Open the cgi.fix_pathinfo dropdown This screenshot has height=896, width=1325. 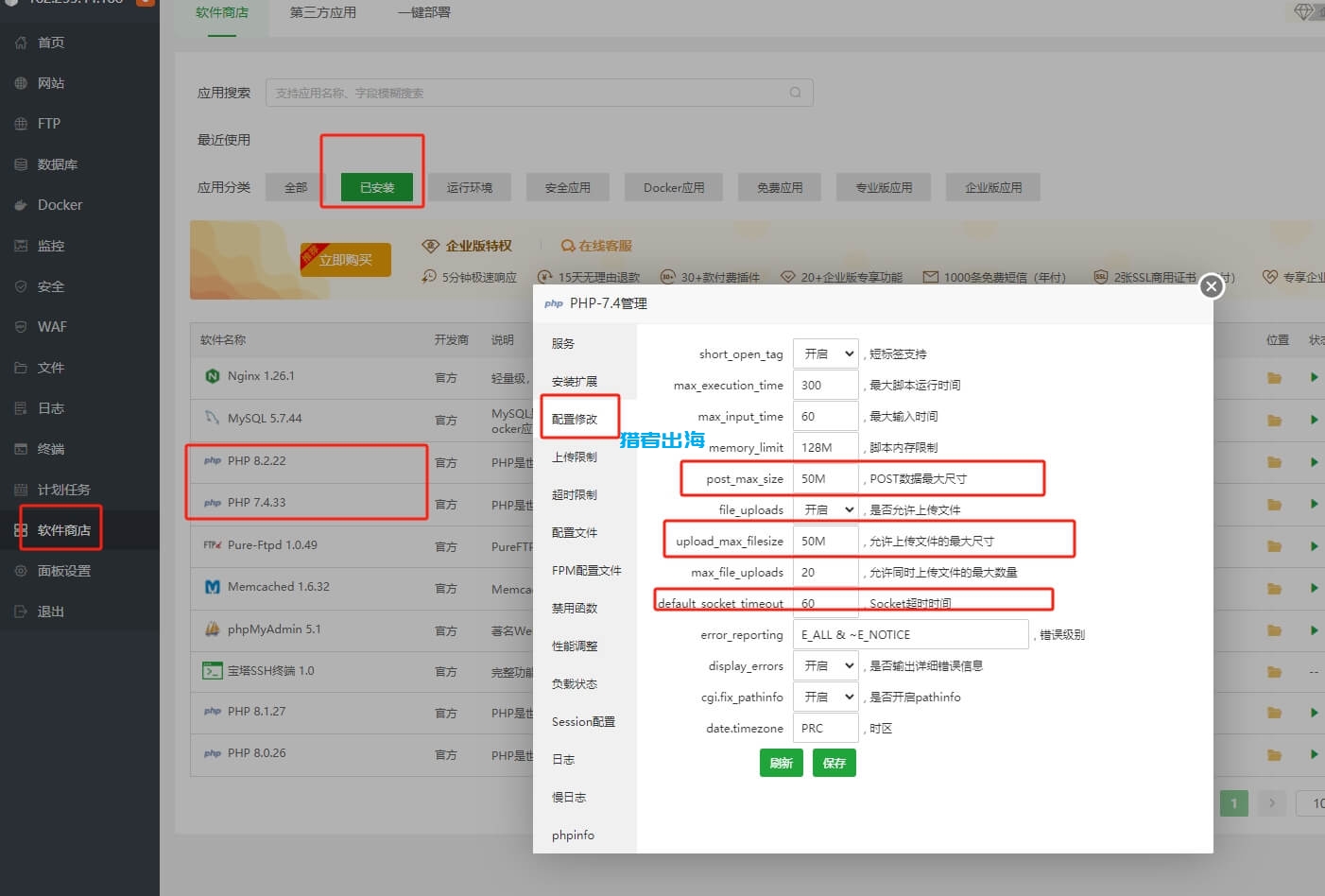825,697
